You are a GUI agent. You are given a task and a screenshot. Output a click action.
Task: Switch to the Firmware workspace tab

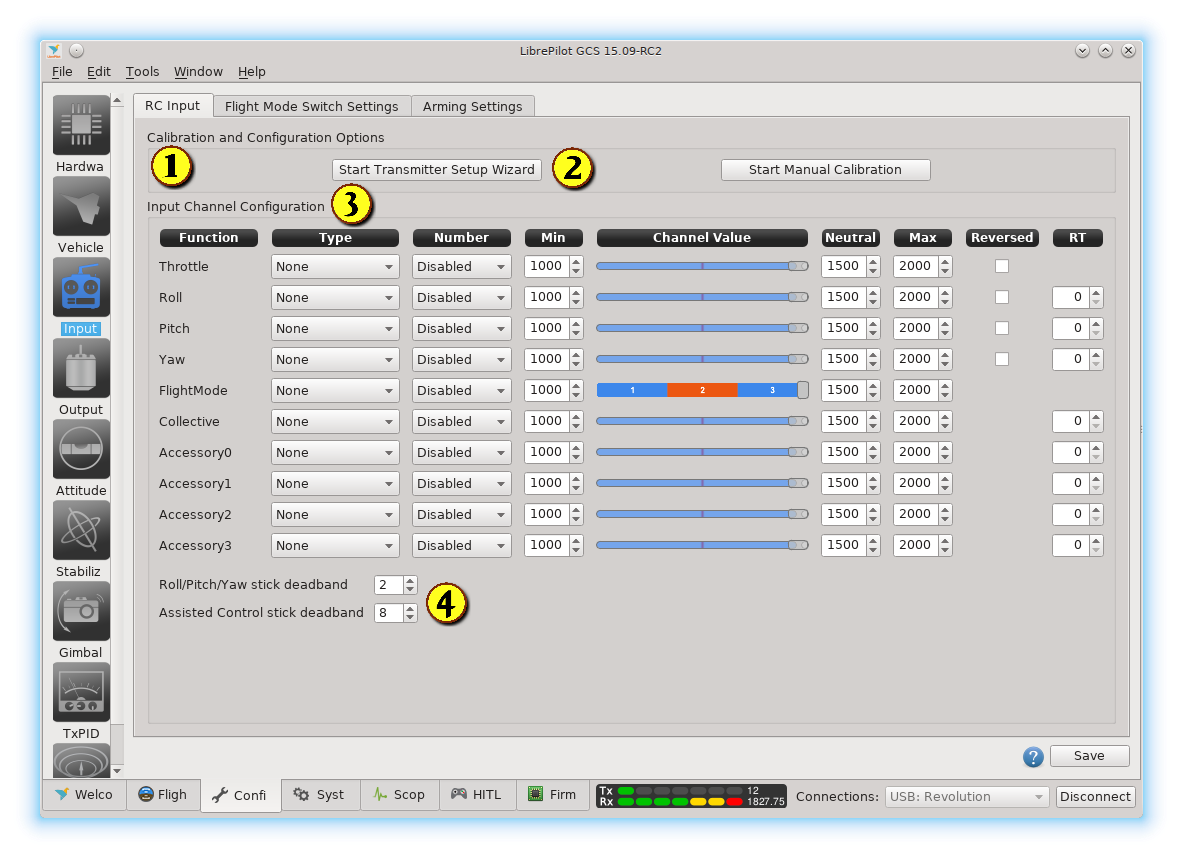pyautogui.click(x=552, y=795)
